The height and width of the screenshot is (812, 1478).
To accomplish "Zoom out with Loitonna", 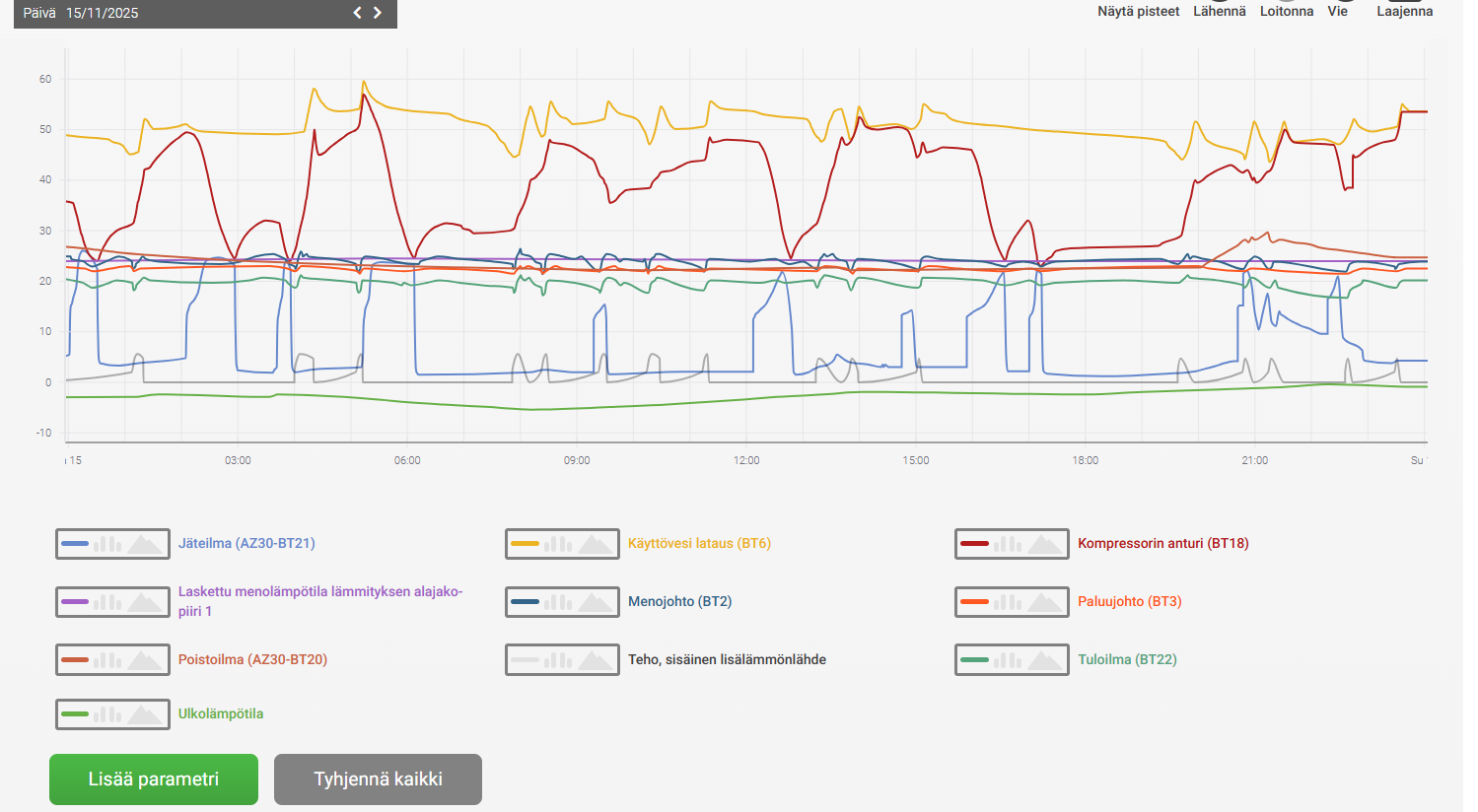I will 1286,12.
